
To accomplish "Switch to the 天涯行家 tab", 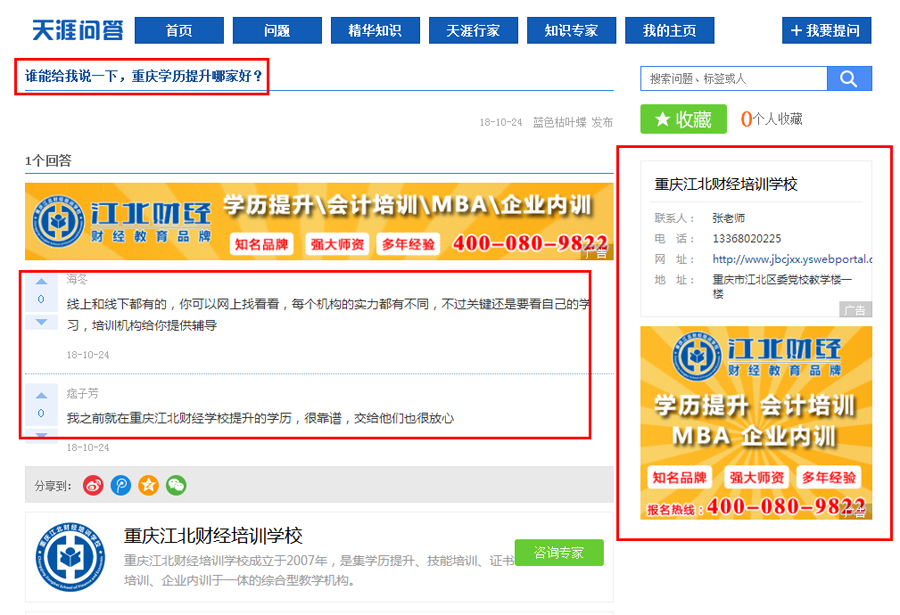I will point(474,30).
